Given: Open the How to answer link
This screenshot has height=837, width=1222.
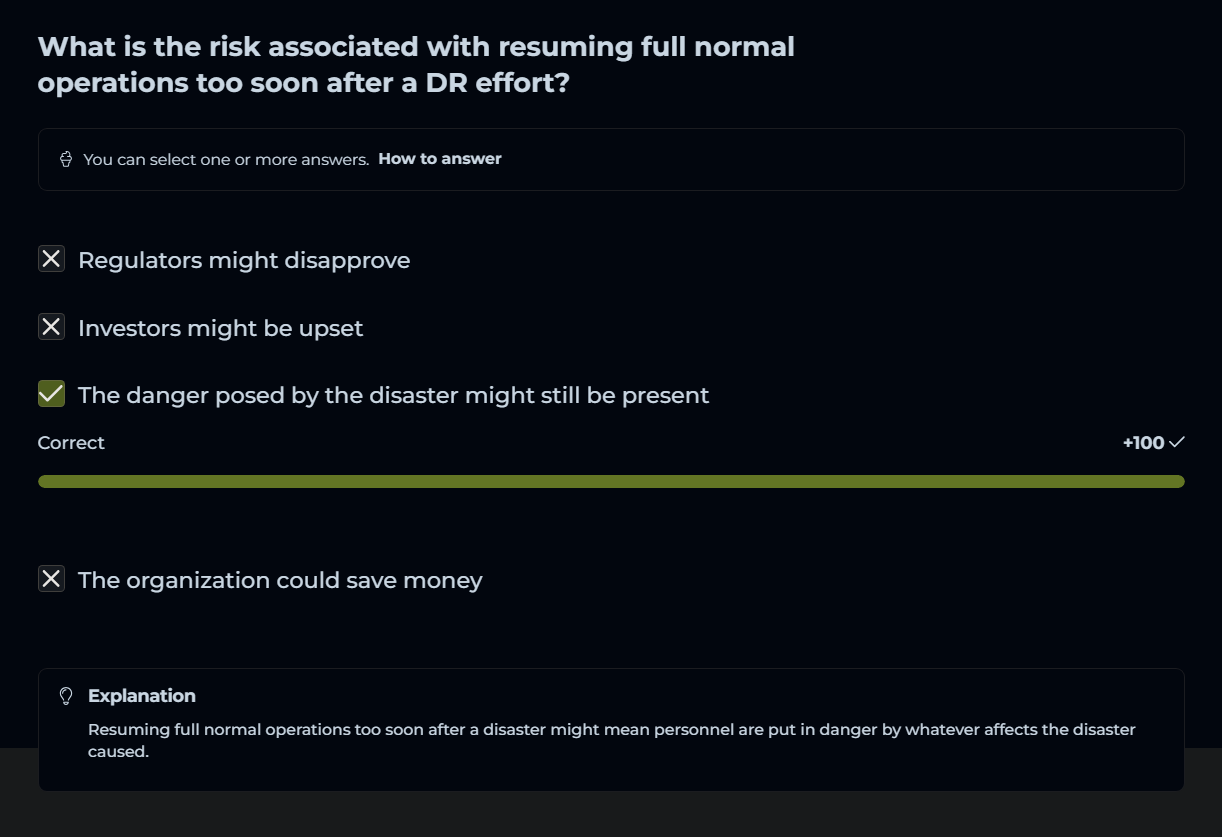Looking at the screenshot, I should point(439,159).
